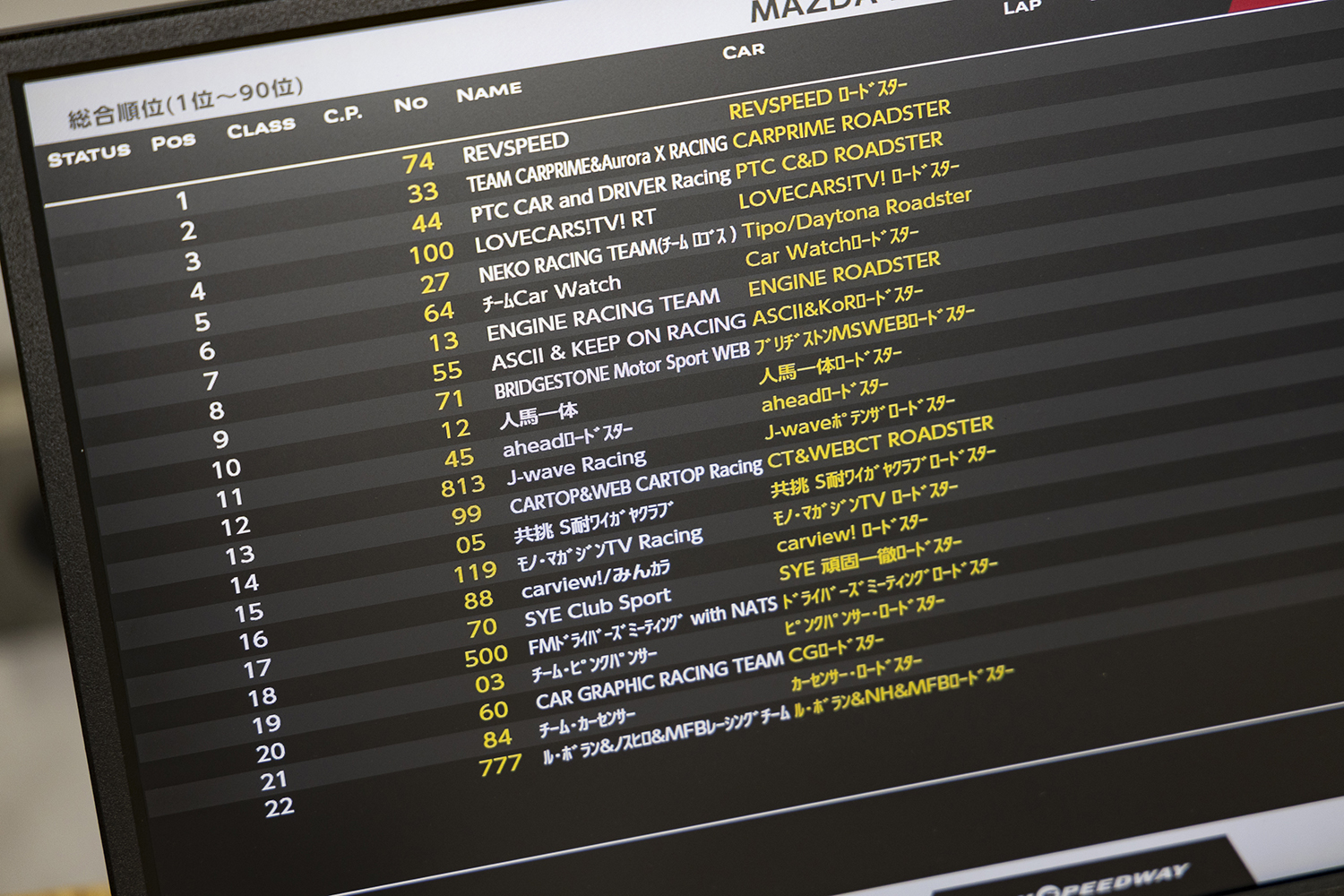
Task: Select PTC CAR and DRIVER Racing
Action: pyautogui.click(x=600, y=194)
